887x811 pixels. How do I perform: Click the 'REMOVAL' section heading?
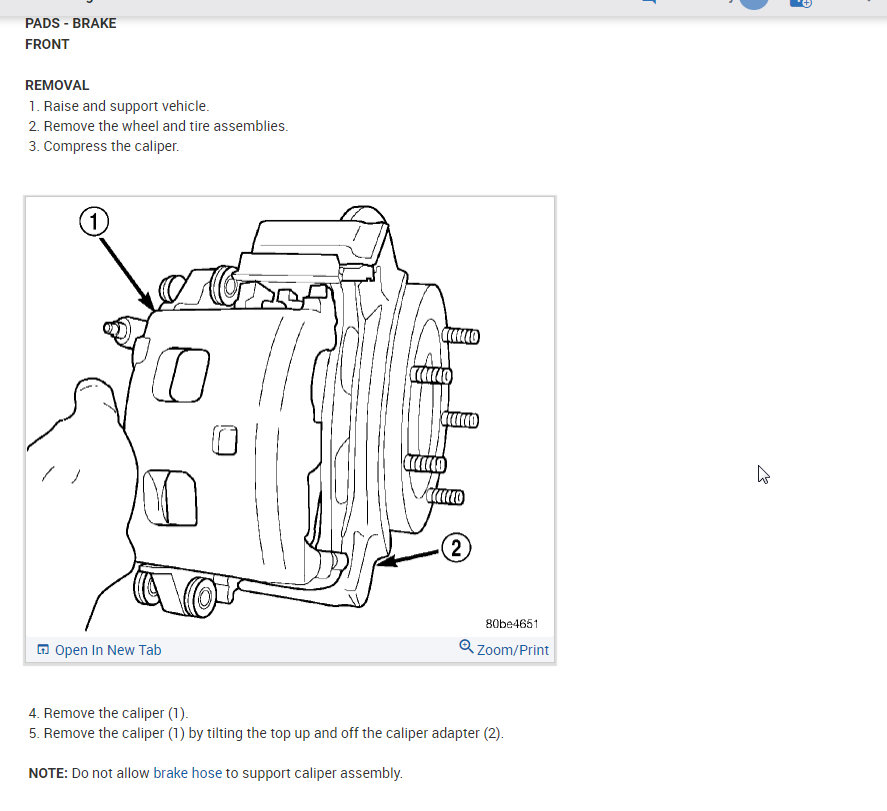[x=57, y=85]
